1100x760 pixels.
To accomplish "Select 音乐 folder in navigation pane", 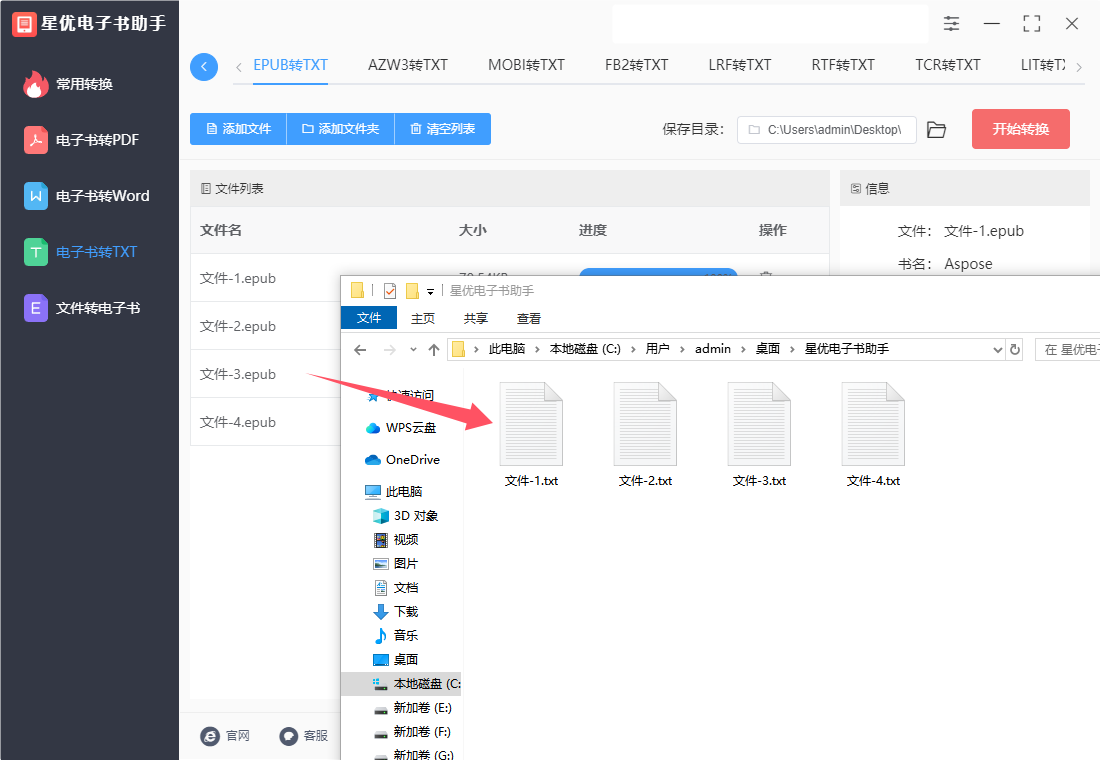I will tap(396, 635).
